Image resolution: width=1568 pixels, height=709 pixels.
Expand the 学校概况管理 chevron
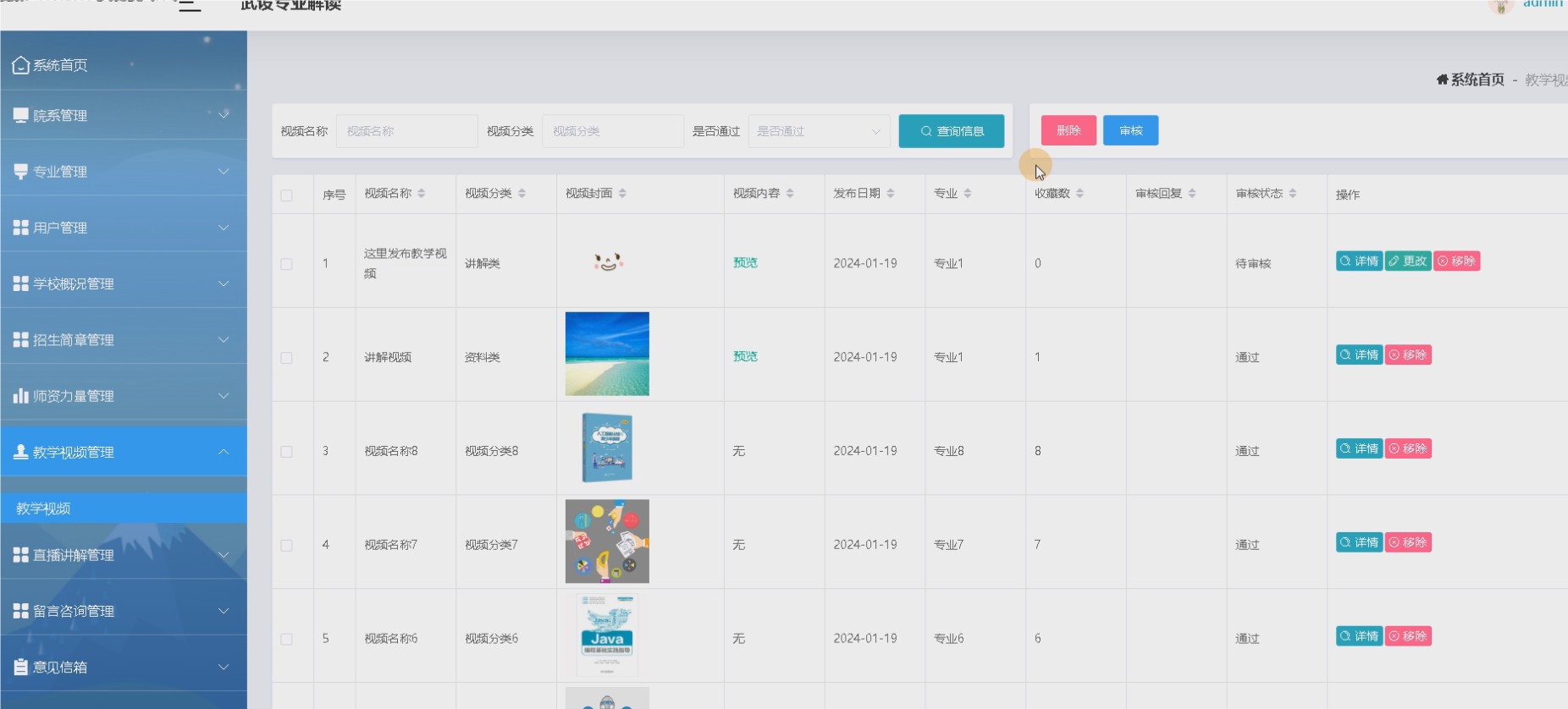224,283
